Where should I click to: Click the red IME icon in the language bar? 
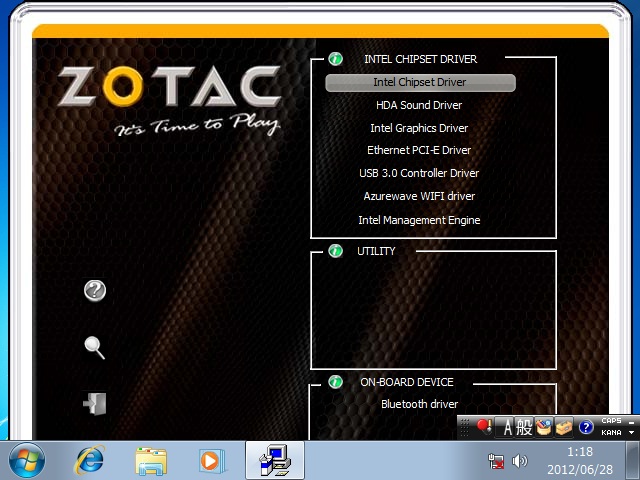(x=484, y=427)
